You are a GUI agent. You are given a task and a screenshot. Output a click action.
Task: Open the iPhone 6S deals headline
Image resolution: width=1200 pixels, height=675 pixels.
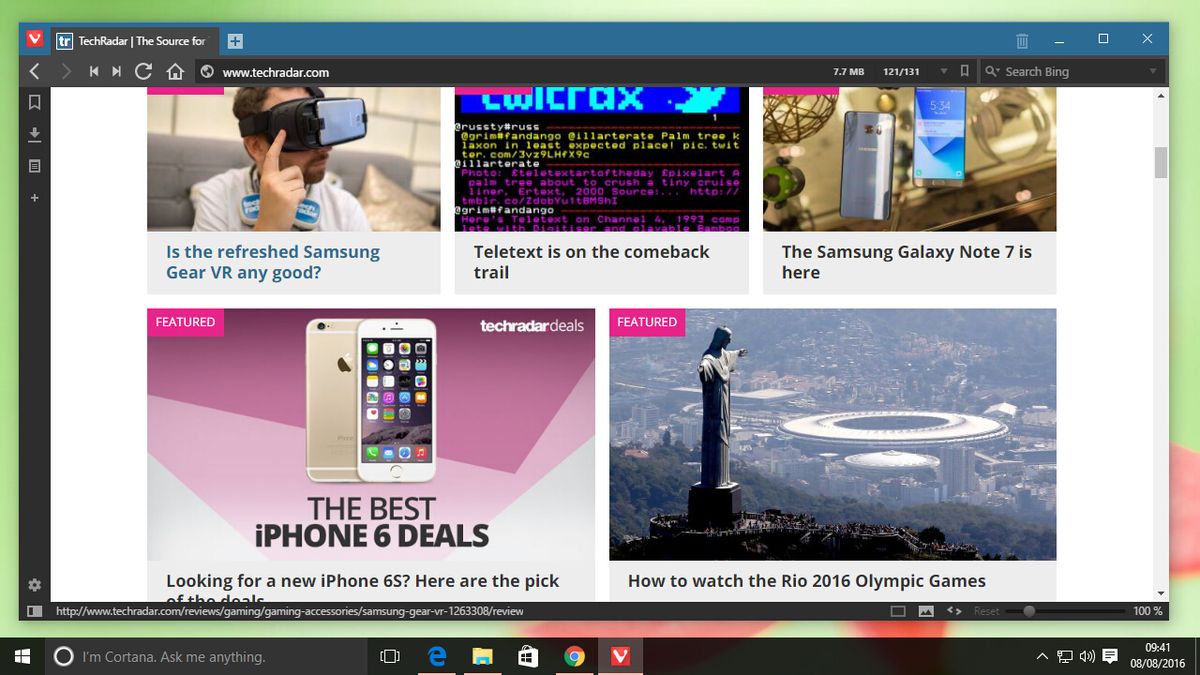363,587
